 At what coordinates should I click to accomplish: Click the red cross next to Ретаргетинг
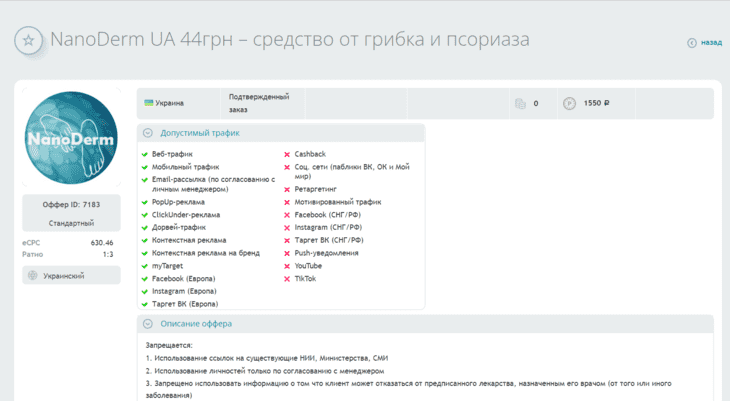[287, 190]
